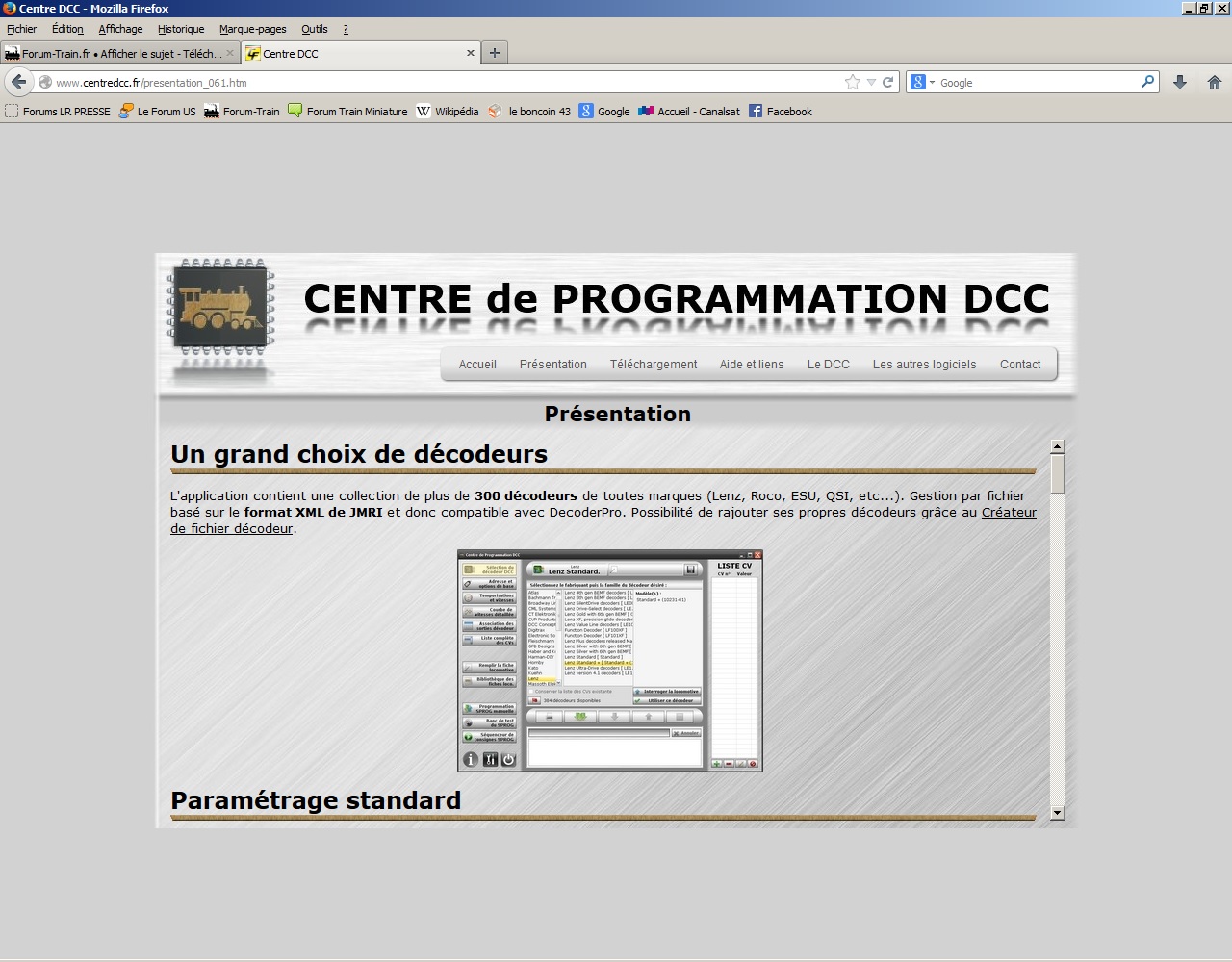
Task: Open the Édition menu
Action: pyautogui.click(x=67, y=29)
